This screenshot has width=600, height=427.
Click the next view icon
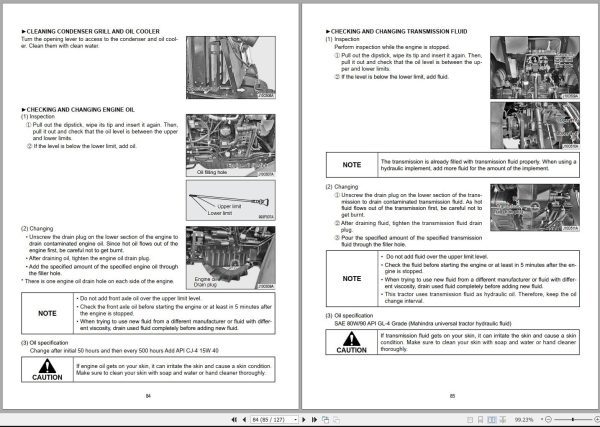[336, 420]
